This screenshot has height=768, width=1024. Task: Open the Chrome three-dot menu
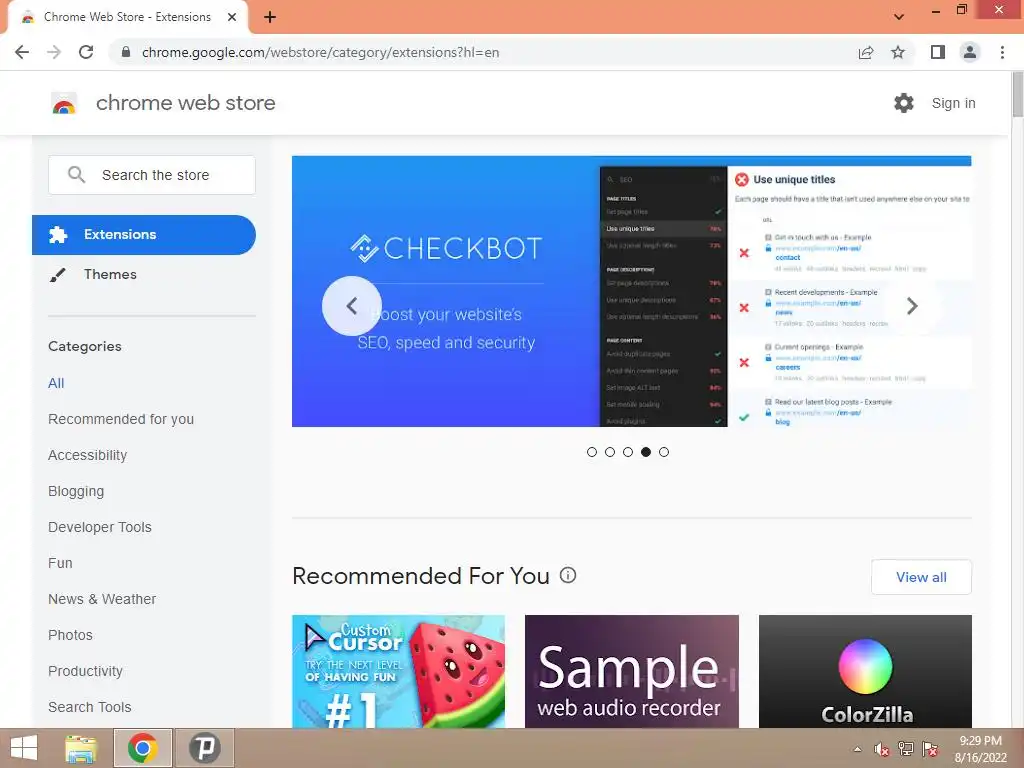click(x=1002, y=52)
